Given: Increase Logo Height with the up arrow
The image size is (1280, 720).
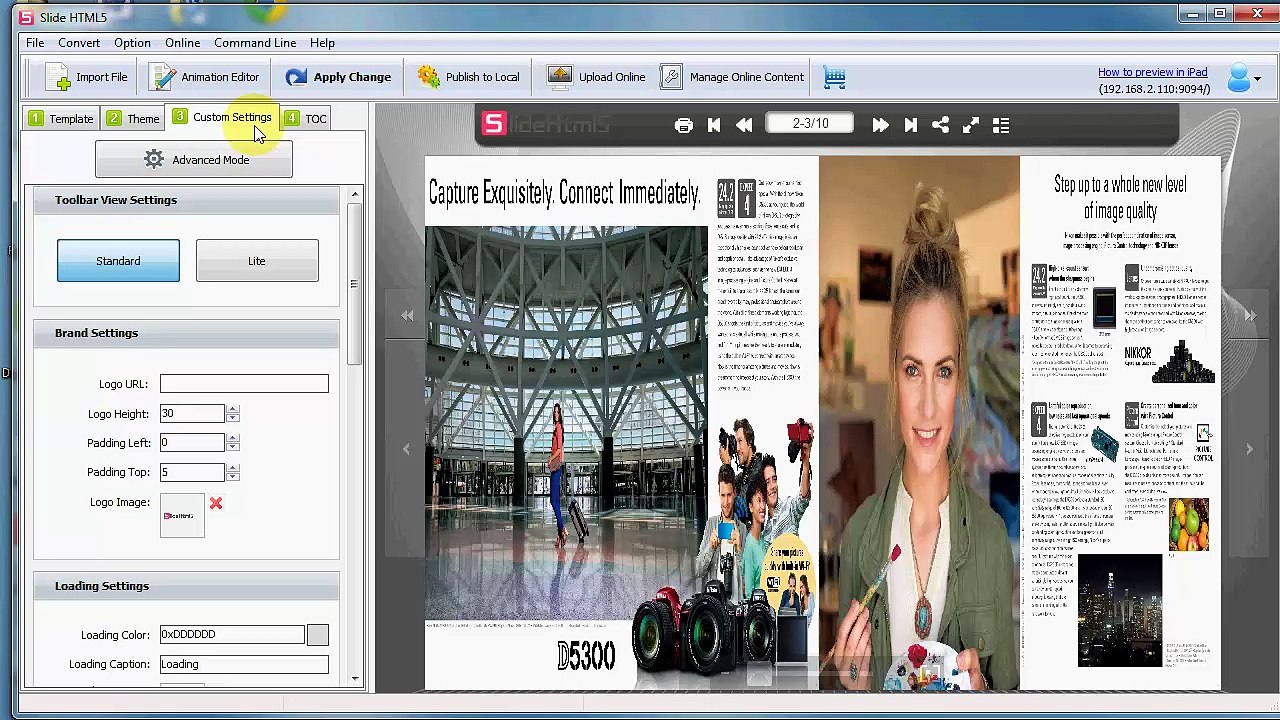Looking at the screenshot, I should click(x=233, y=409).
